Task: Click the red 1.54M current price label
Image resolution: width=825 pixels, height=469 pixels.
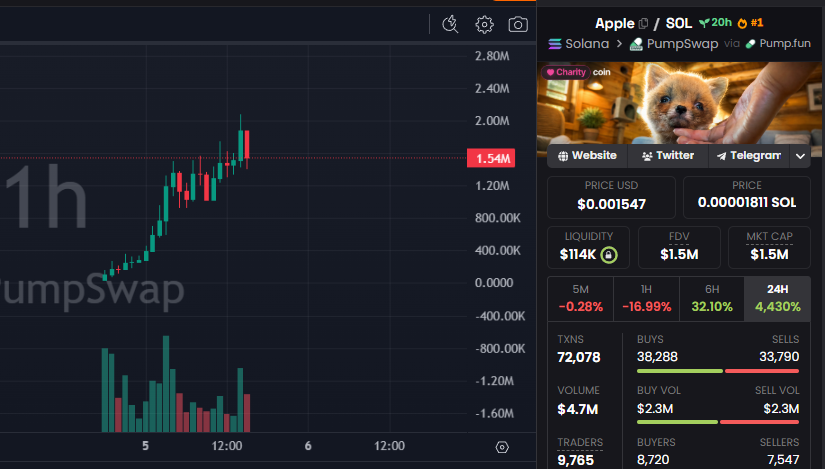Action: [x=491, y=158]
